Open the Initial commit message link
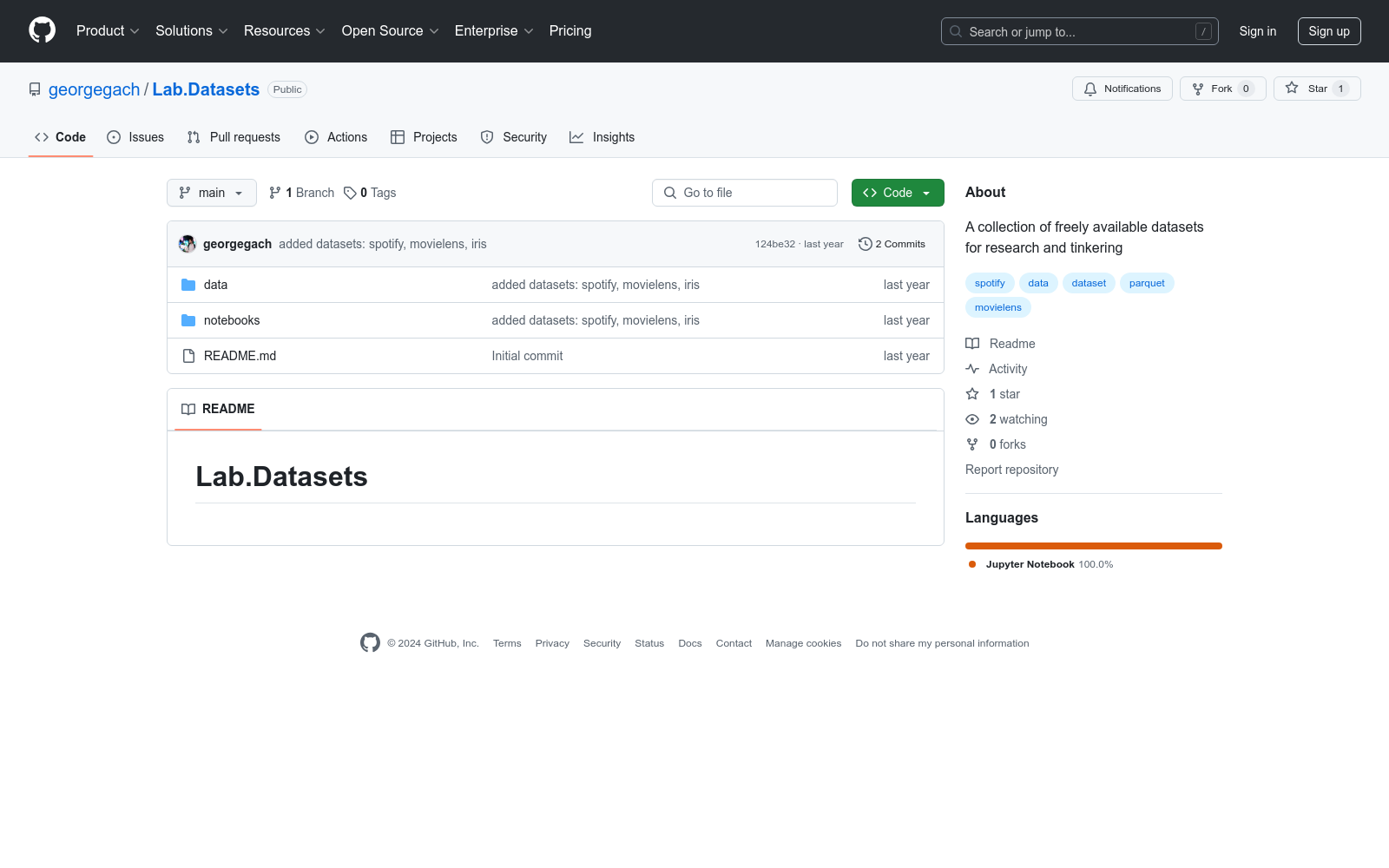The height and width of the screenshot is (868, 1389). click(x=527, y=356)
